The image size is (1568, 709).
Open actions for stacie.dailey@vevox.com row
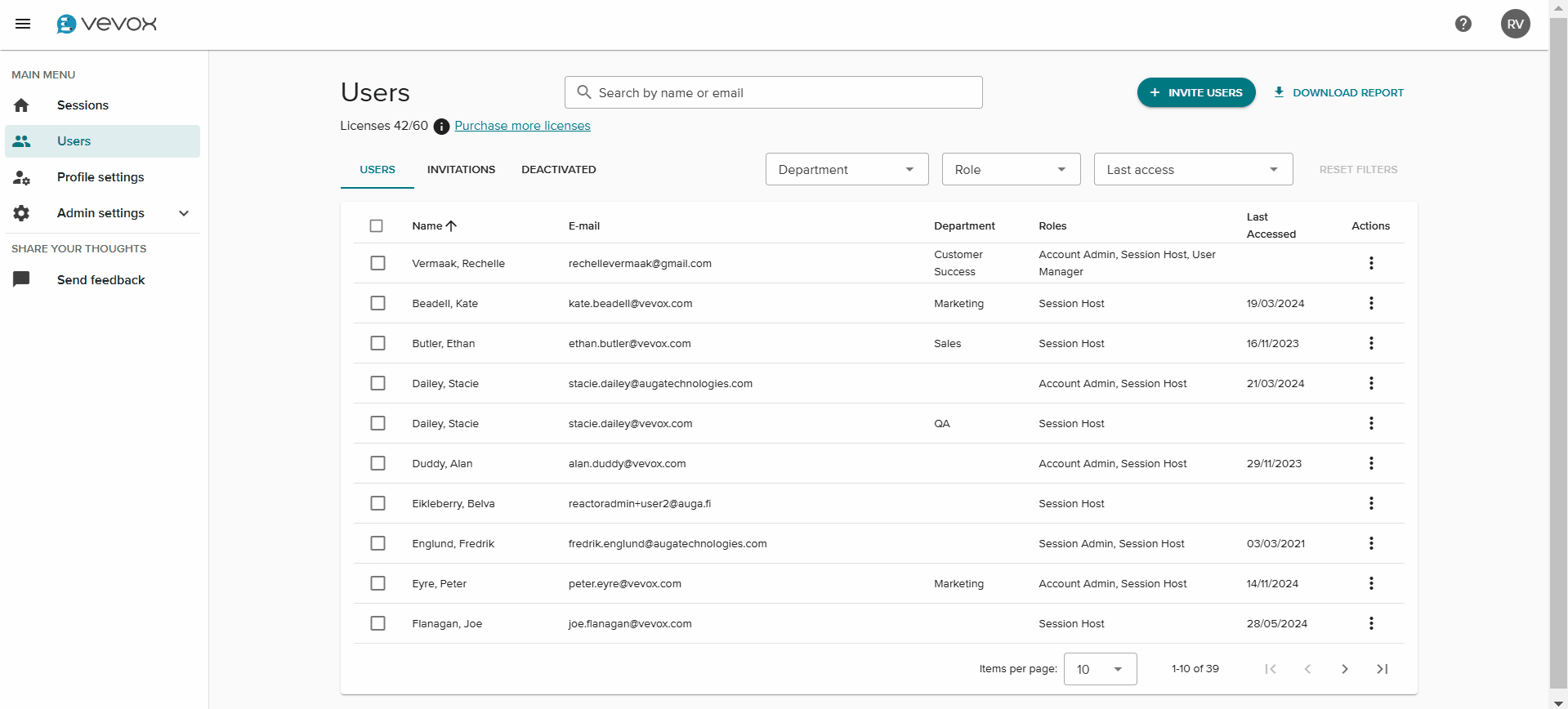click(1371, 423)
